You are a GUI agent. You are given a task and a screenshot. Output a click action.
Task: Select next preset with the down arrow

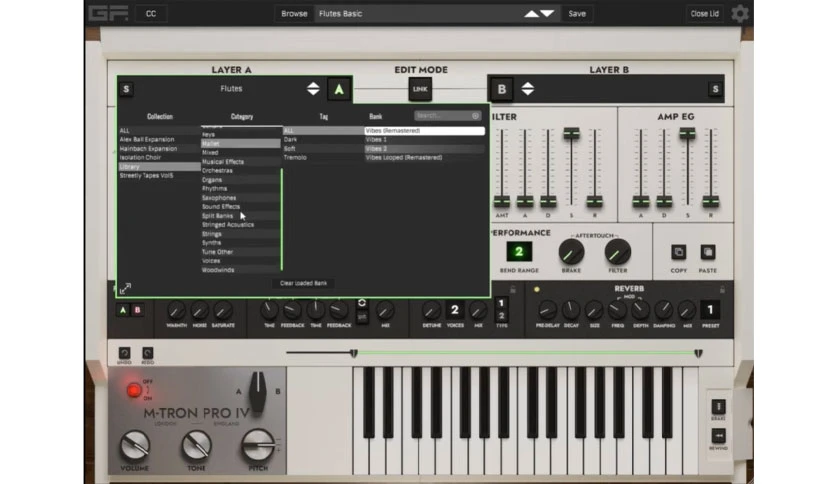[548, 14]
